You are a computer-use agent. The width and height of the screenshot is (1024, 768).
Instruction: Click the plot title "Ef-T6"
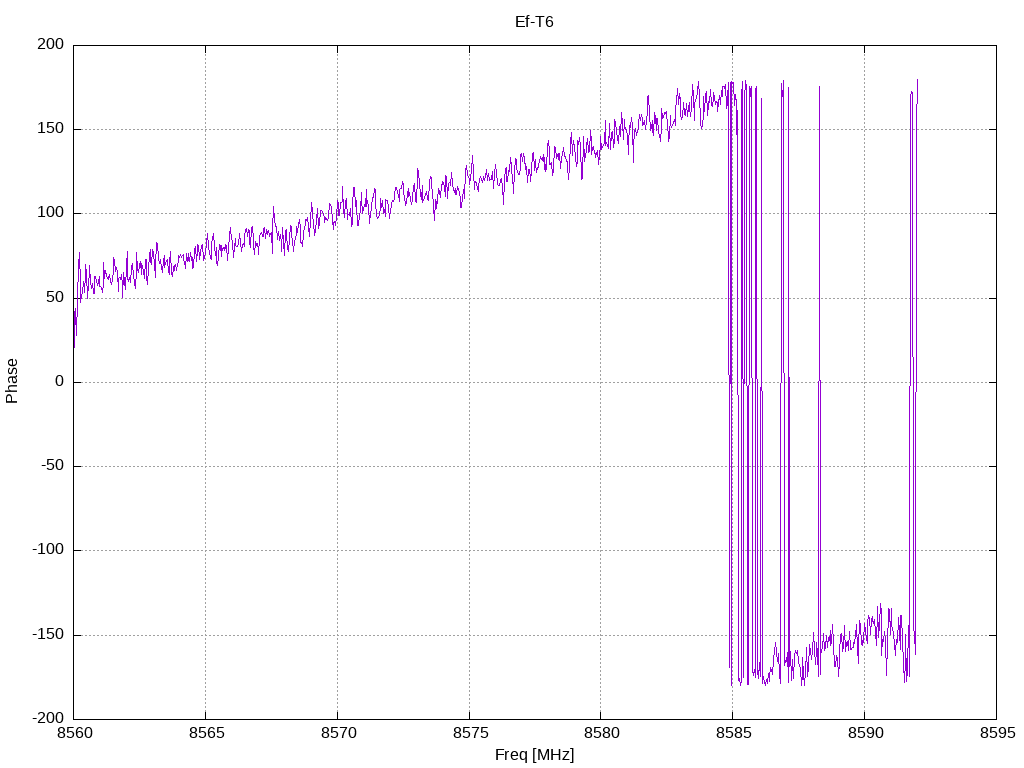(534, 22)
